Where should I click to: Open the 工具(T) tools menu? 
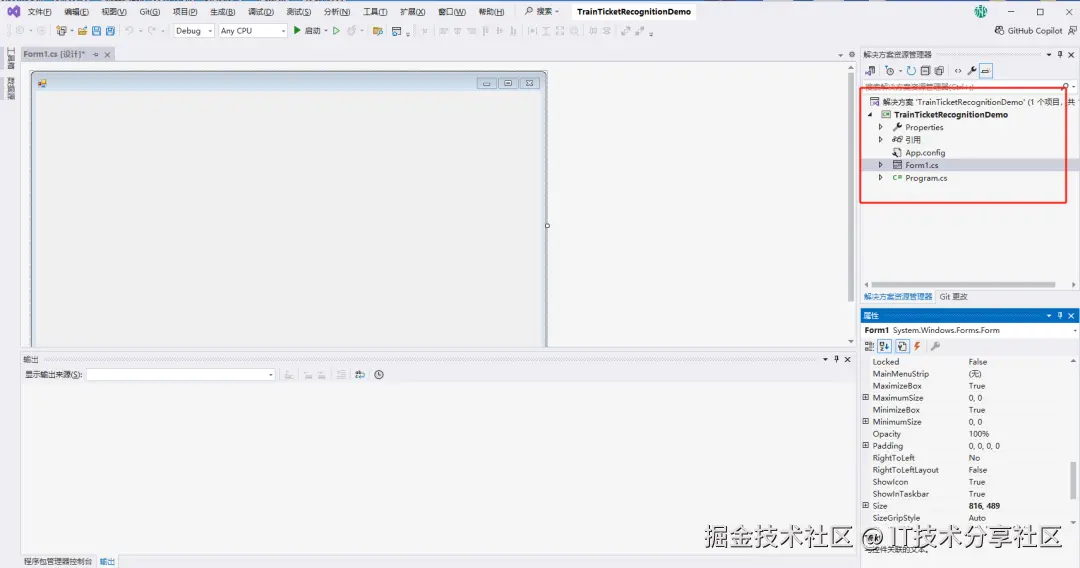point(375,12)
